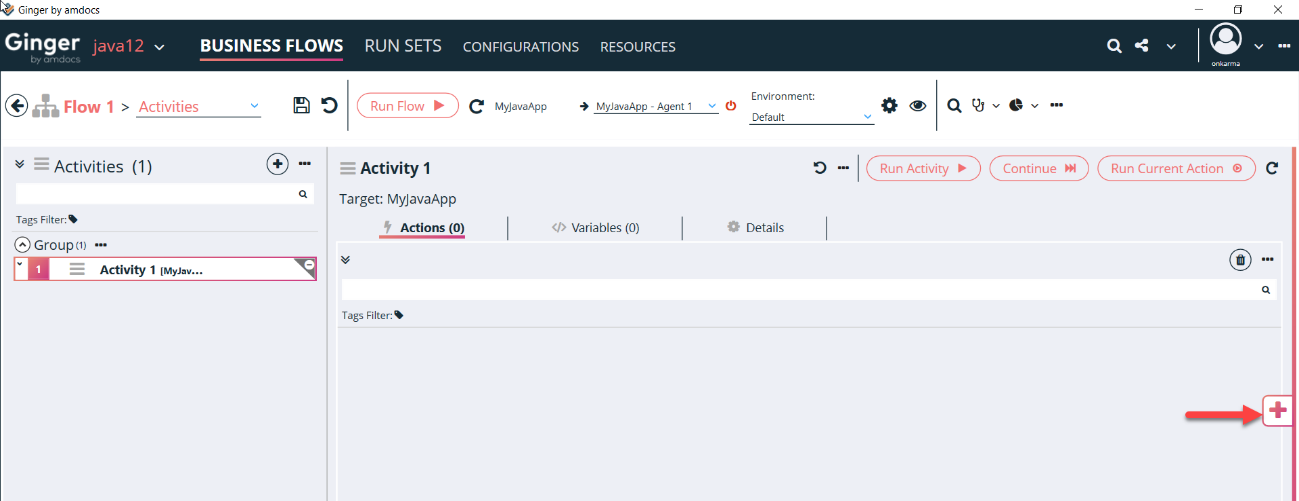Open the RUN SETS menu

point(403,46)
